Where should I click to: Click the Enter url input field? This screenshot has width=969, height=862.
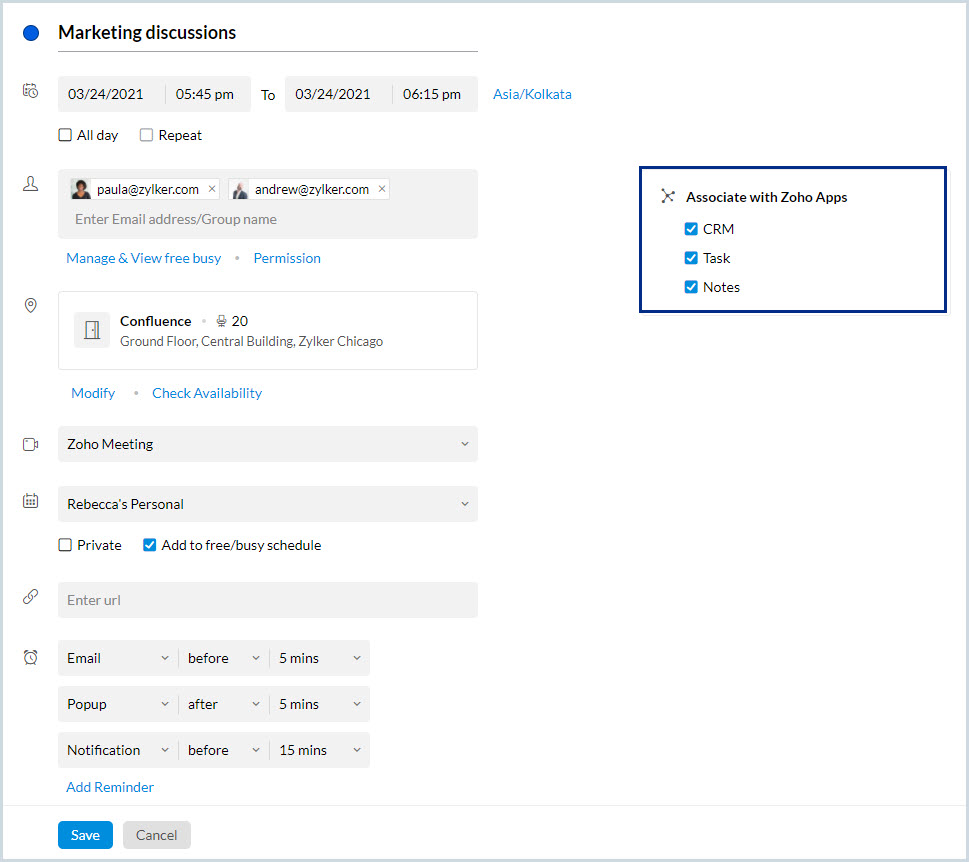[267, 600]
